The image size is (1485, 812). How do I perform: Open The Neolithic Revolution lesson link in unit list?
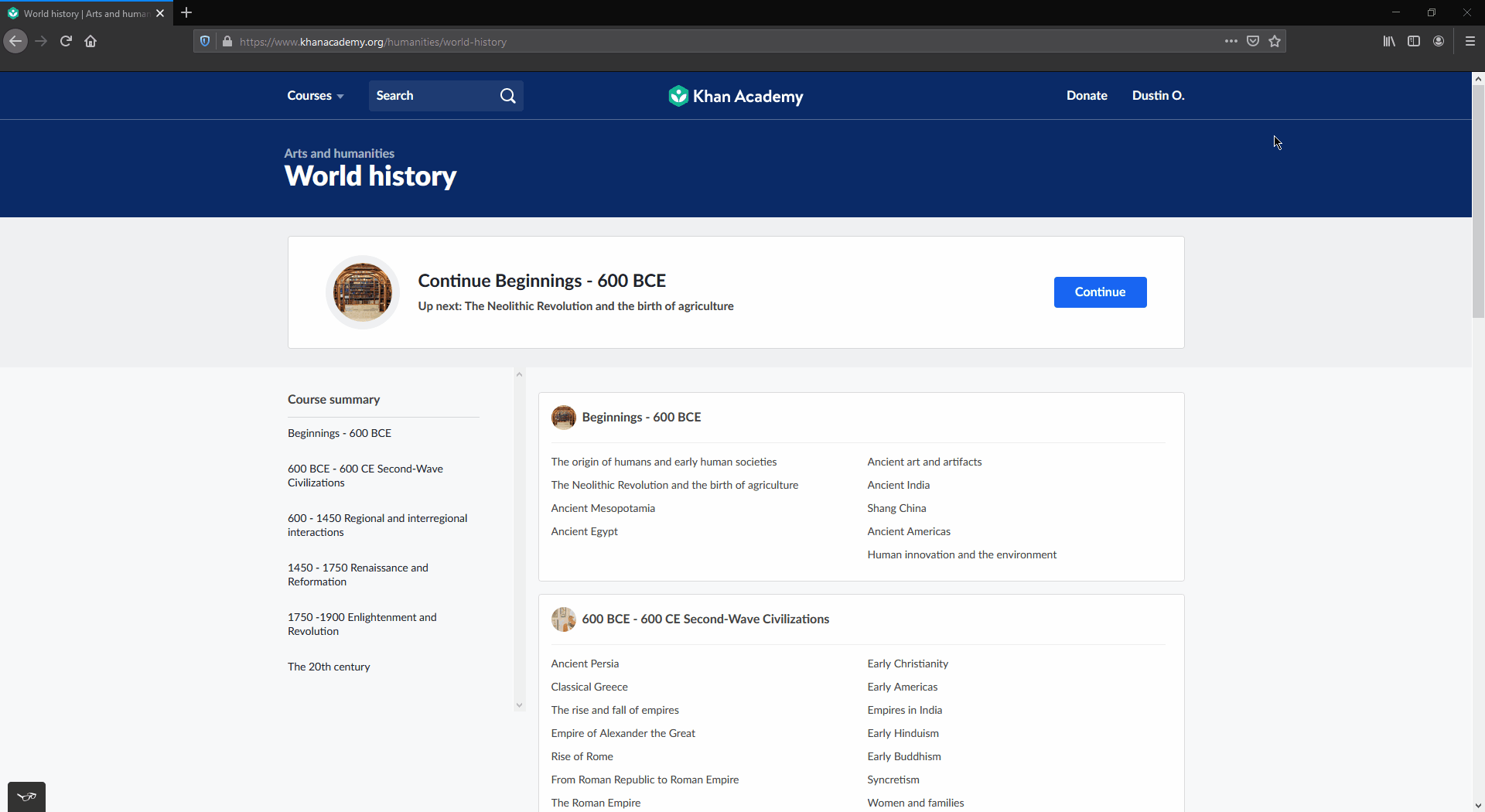tap(674, 485)
